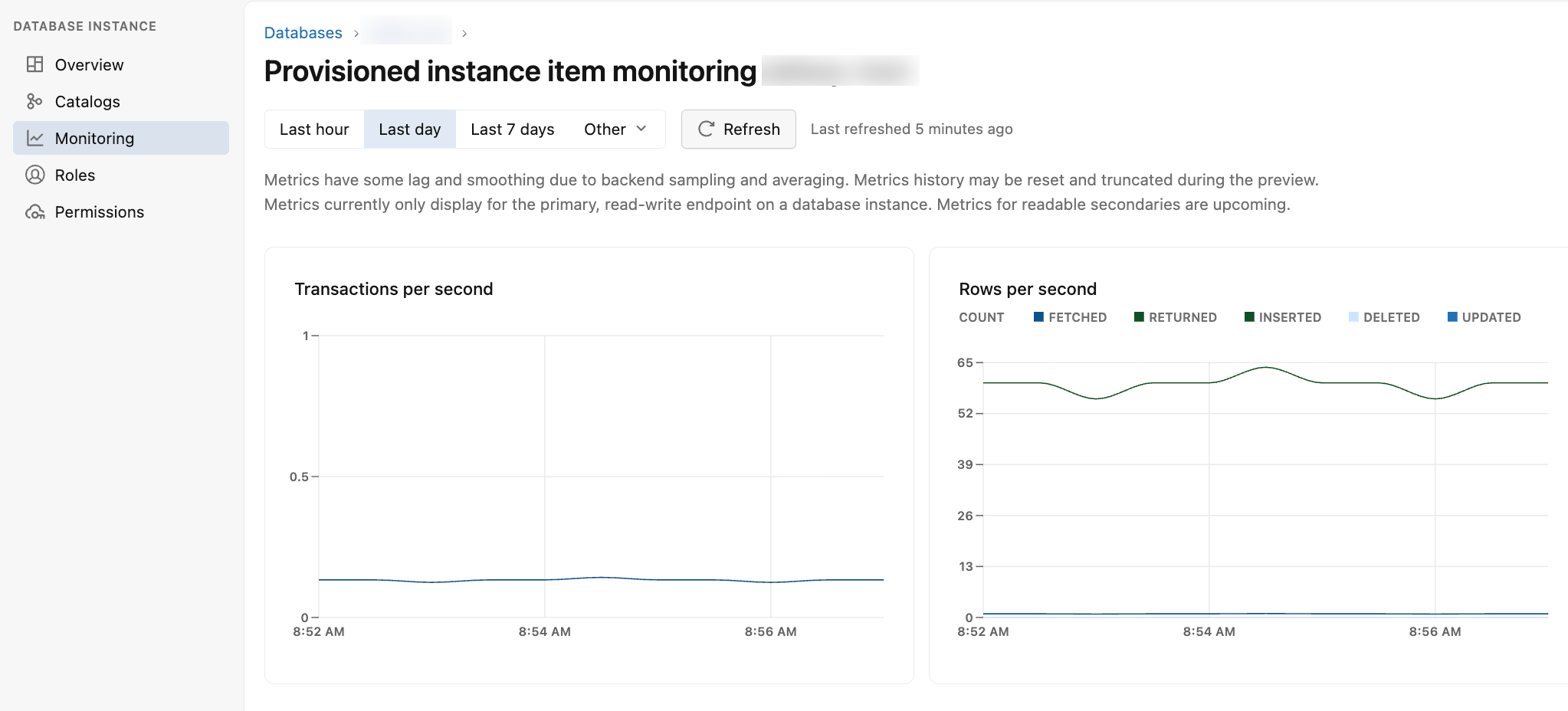This screenshot has height=711, width=1568.
Task: Select the Last 7 days time range
Action: (512, 129)
